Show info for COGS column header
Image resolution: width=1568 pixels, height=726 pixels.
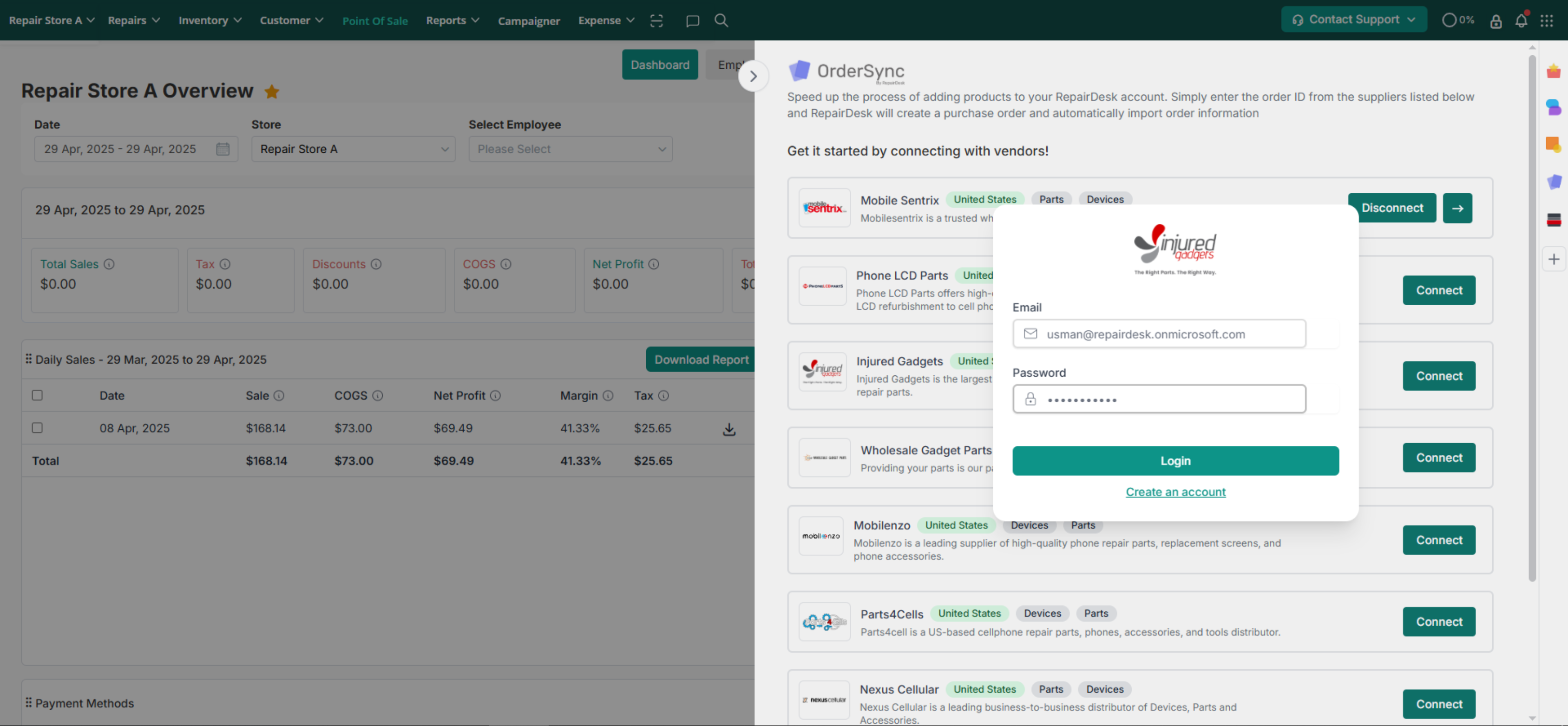(377, 396)
